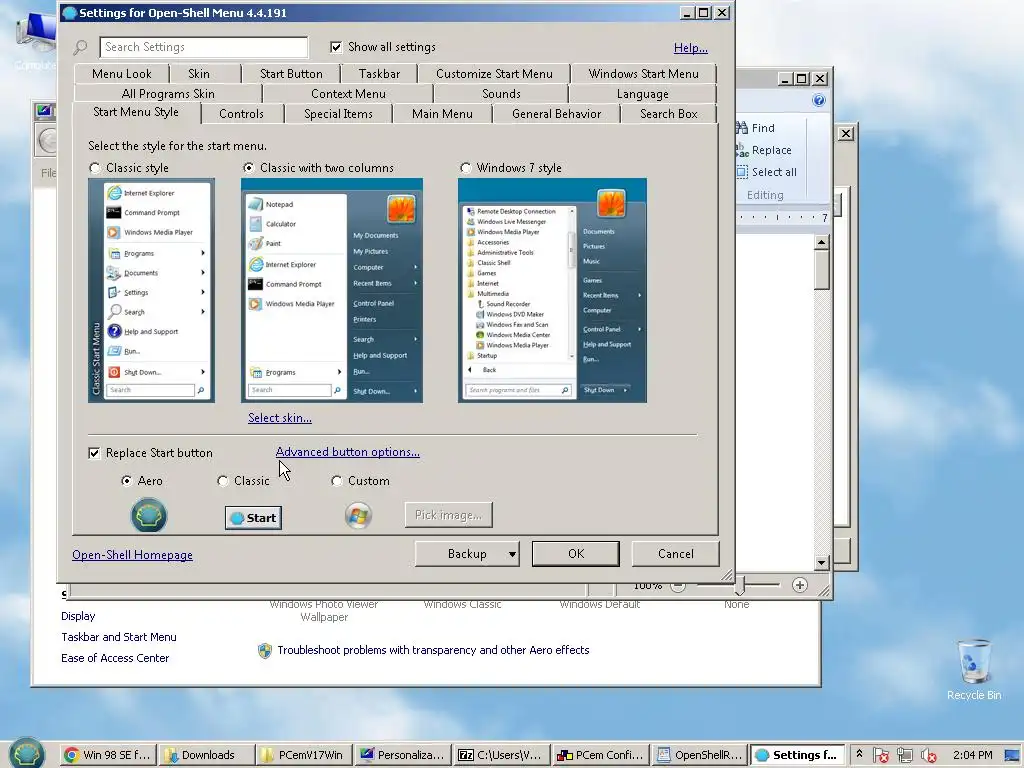Viewport: 1024px width, 768px height.
Task: Switch to 7-Zip C:\Users taskbar button
Action: 502,755
